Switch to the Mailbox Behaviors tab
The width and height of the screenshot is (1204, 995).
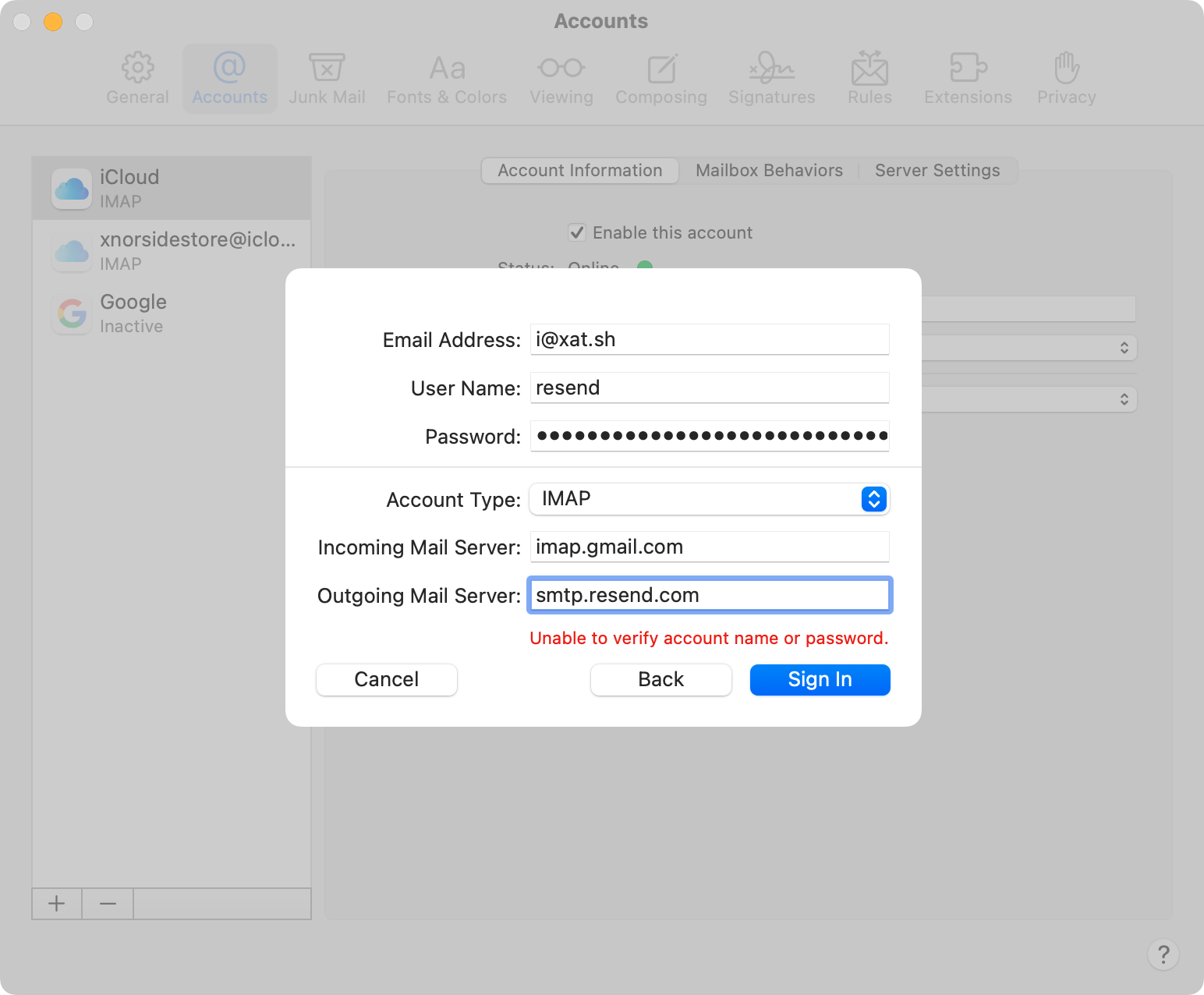(769, 171)
